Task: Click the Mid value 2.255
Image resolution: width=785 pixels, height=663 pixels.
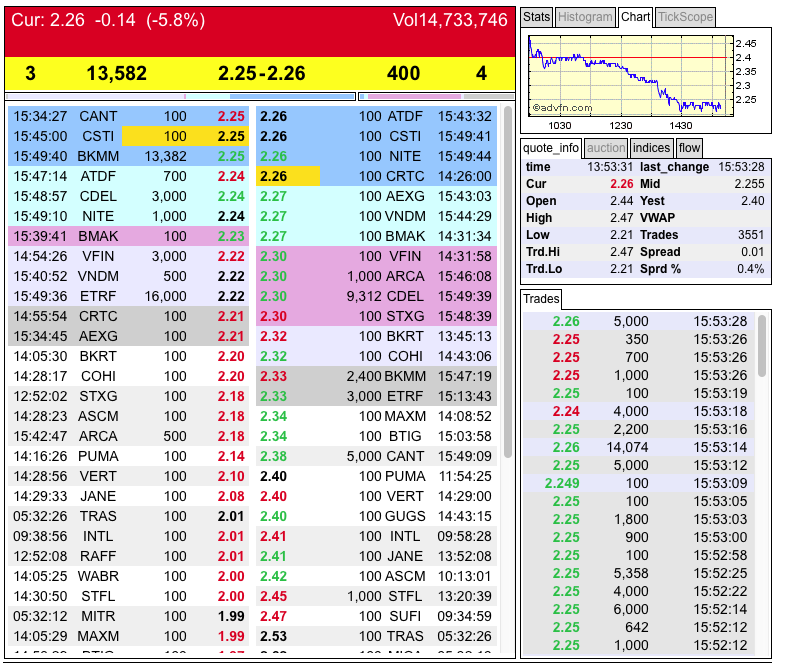Action: [749, 184]
